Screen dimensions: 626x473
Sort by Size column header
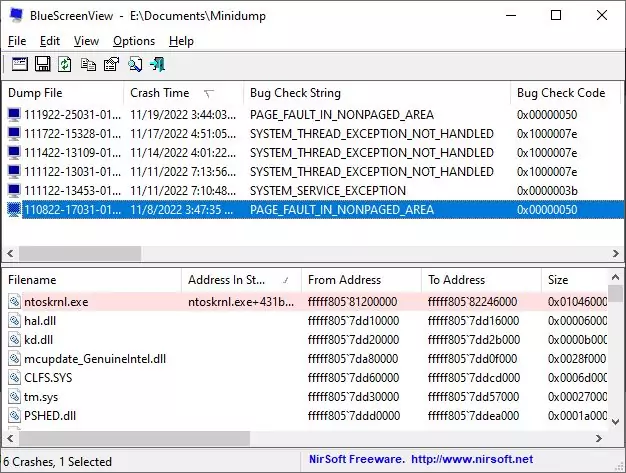pos(575,280)
